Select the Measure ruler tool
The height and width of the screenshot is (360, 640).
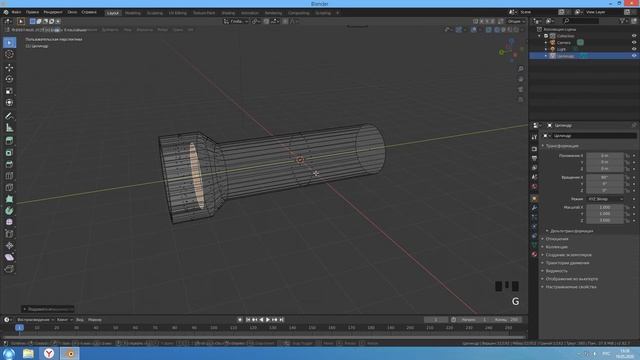(x=9, y=128)
